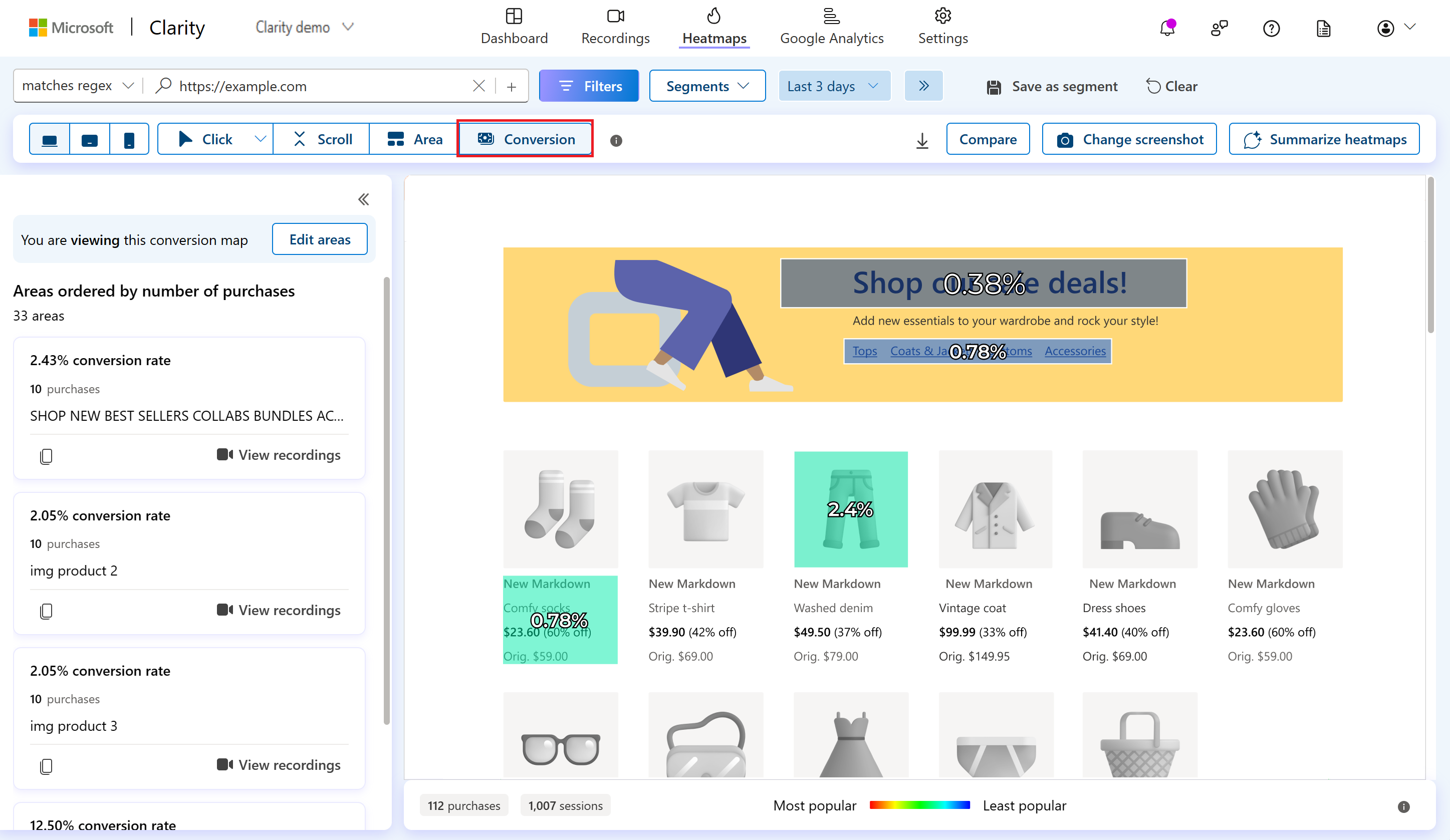Toggle the mobile device view
The image size is (1450, 840).
(x=128, y=139)
